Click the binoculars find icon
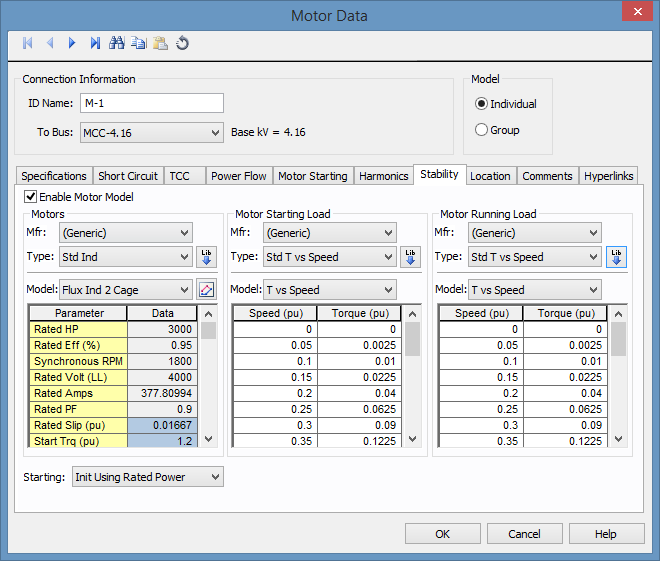Screen dimensions: 660x561 point(117,43)
